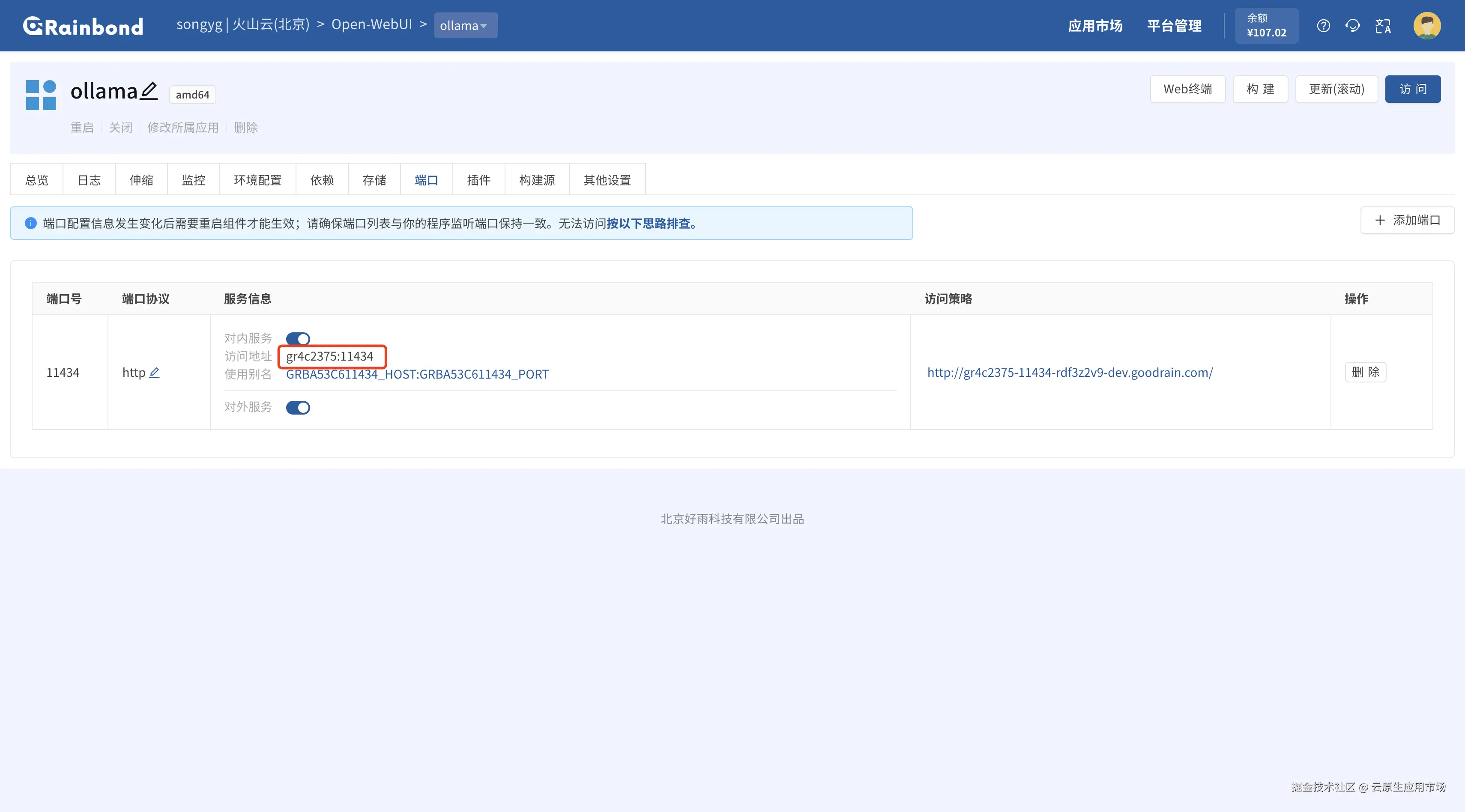Expand the ollama breadcrumb dropdown
Image resolution: width=1465 pixels, height=812 pixels.
[x=465, y=26]
